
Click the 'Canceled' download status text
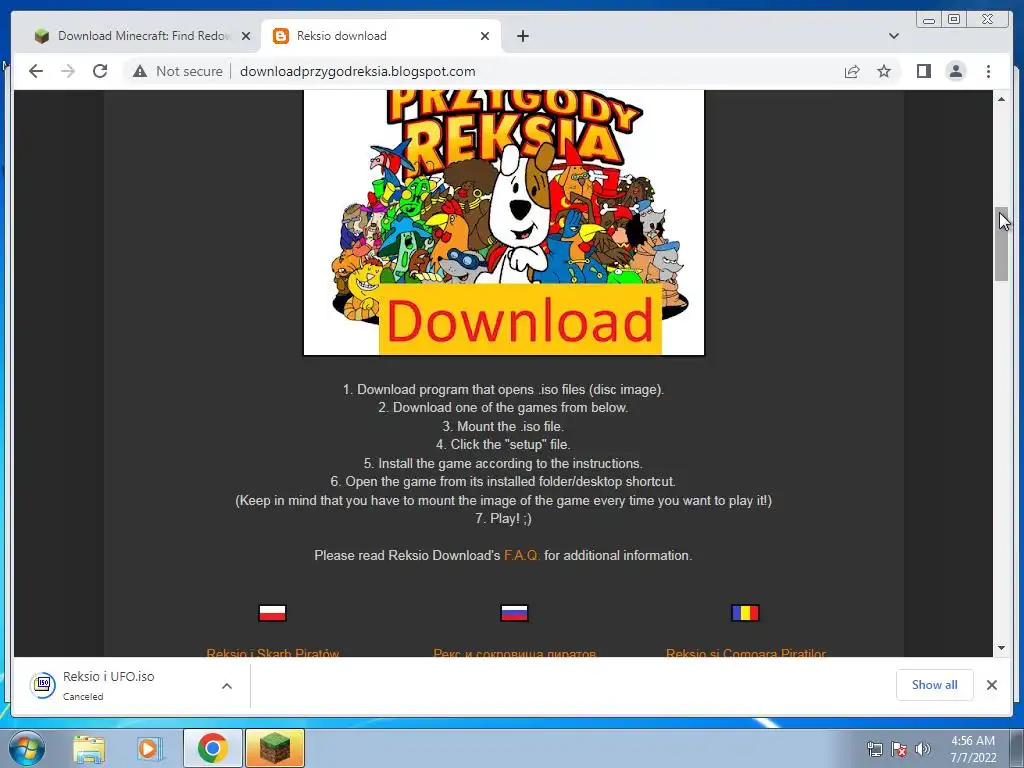83,697
